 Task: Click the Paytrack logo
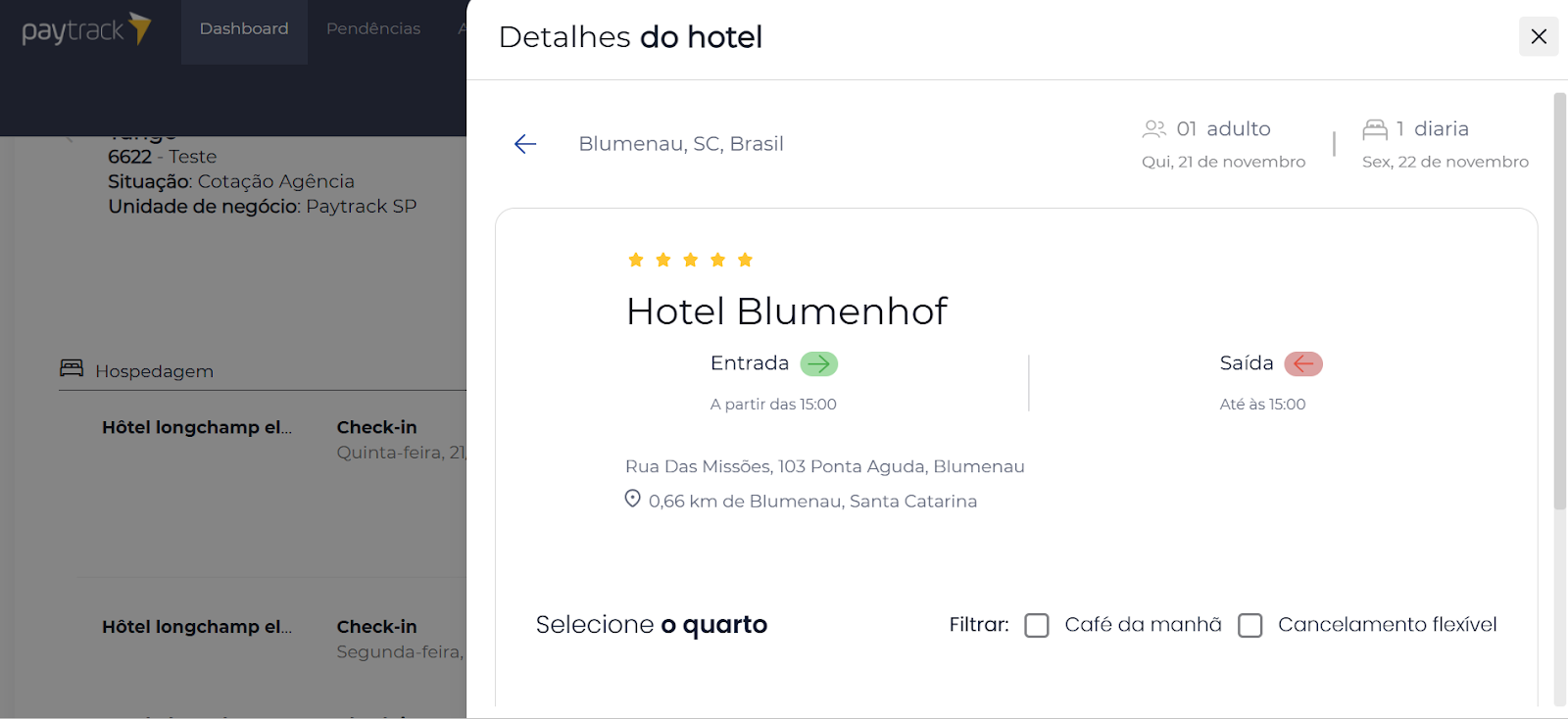point(86,29)
